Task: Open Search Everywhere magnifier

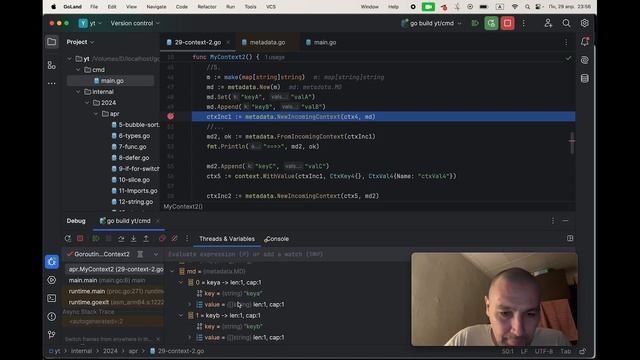Action: (x=566, y=23)
